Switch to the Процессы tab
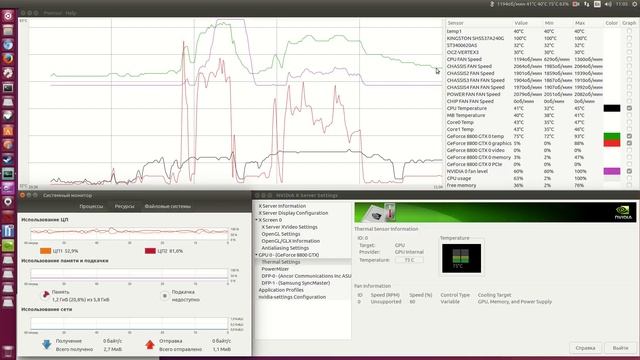This screenshot has width=640, height=360. [91, 207]
